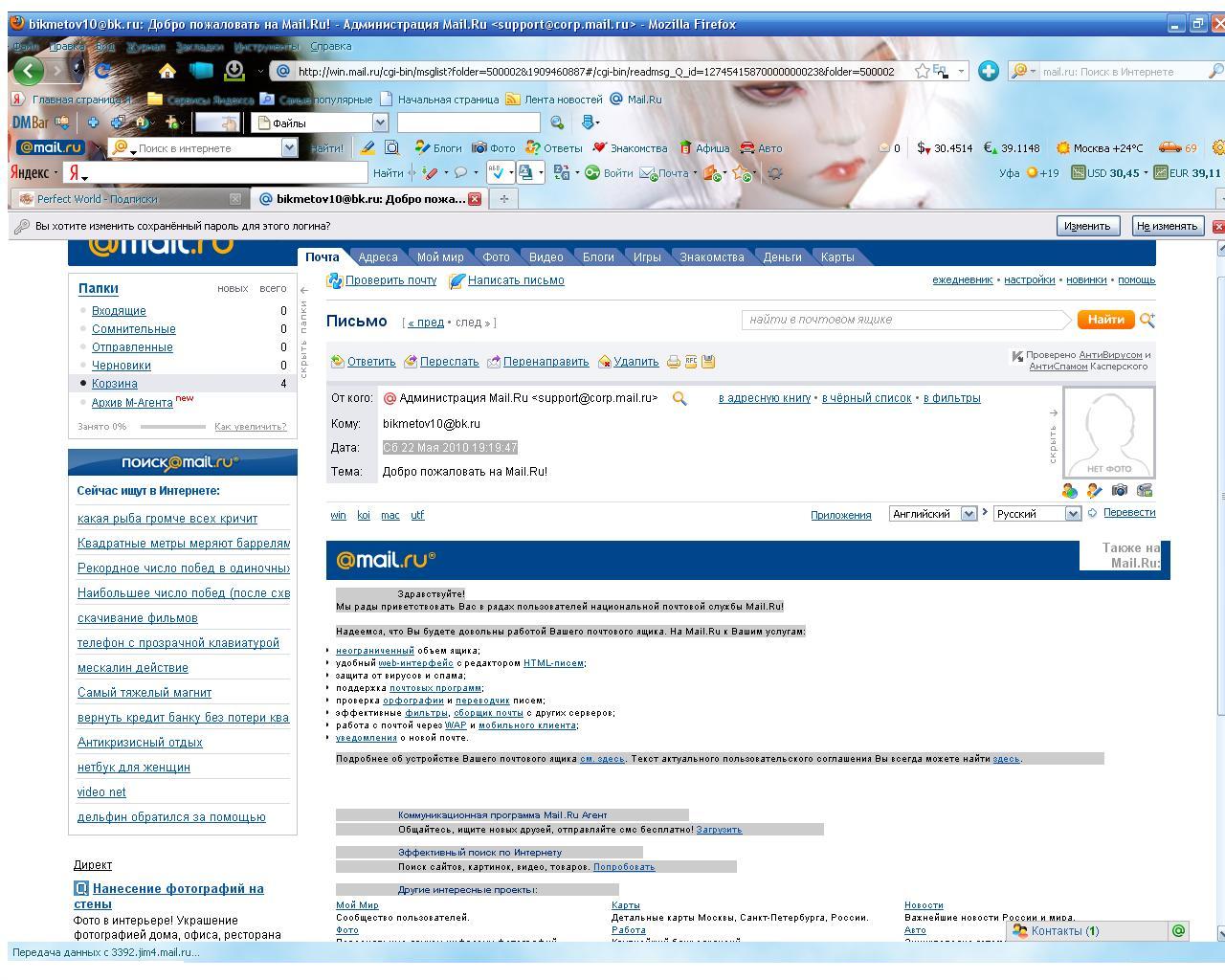Click the Изменить password button

click(x=1087, y=226)
